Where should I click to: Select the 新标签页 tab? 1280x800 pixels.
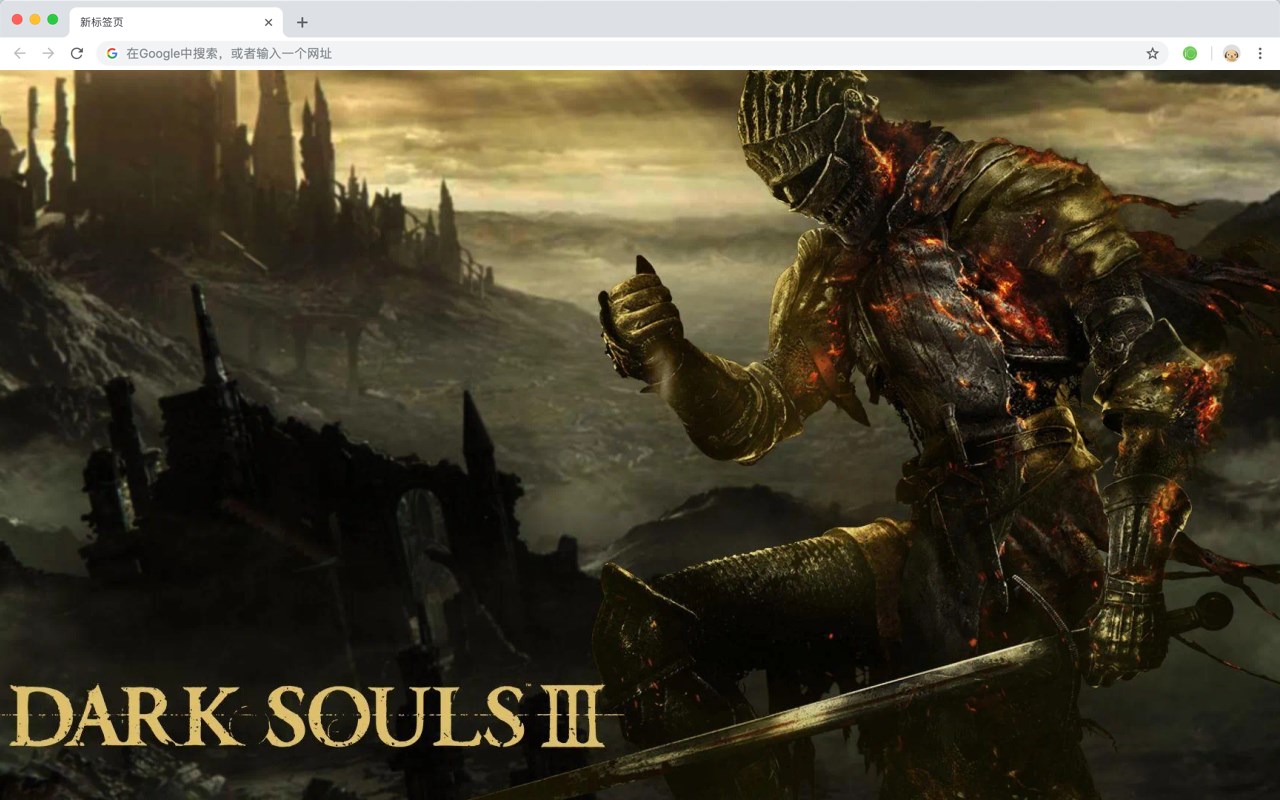[176, 22]
